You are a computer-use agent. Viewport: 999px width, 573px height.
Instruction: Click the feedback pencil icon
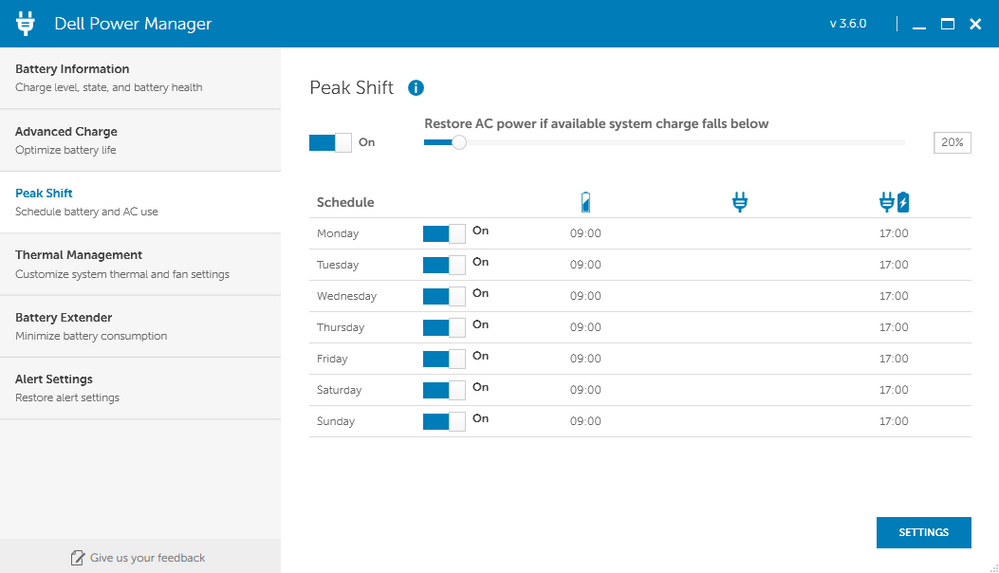tap(77, 558)
